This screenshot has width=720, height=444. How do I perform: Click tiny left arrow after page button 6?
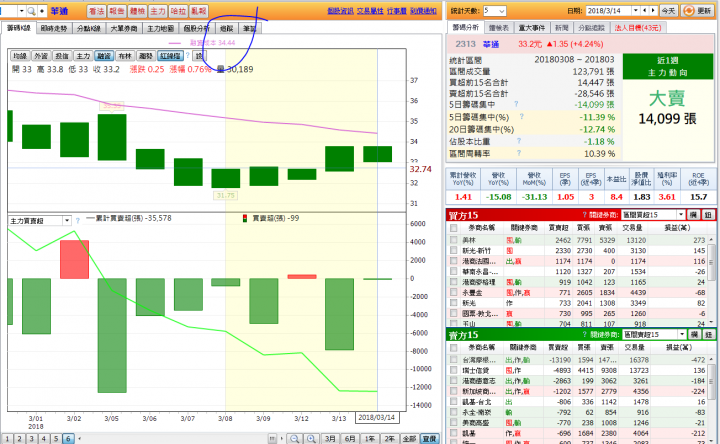[79, 438]
